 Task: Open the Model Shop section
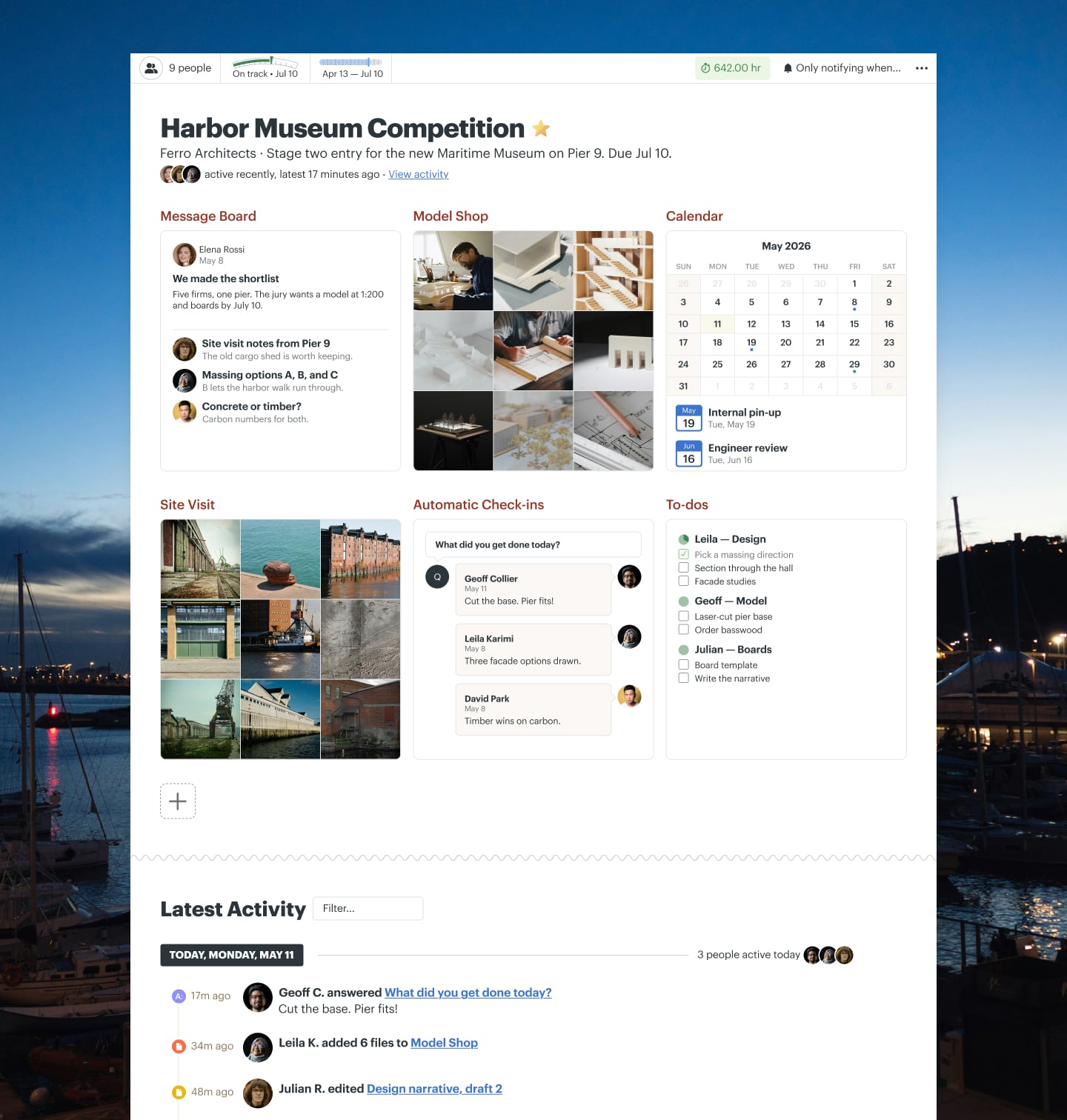pyautogui.click(x=451, y=216)
